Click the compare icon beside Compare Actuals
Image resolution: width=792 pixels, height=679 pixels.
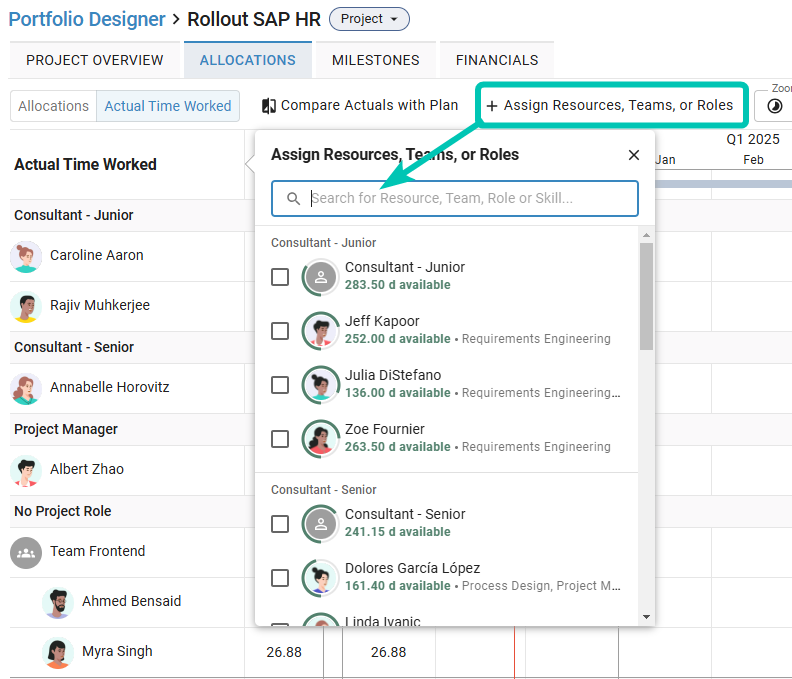click(269, 106)
